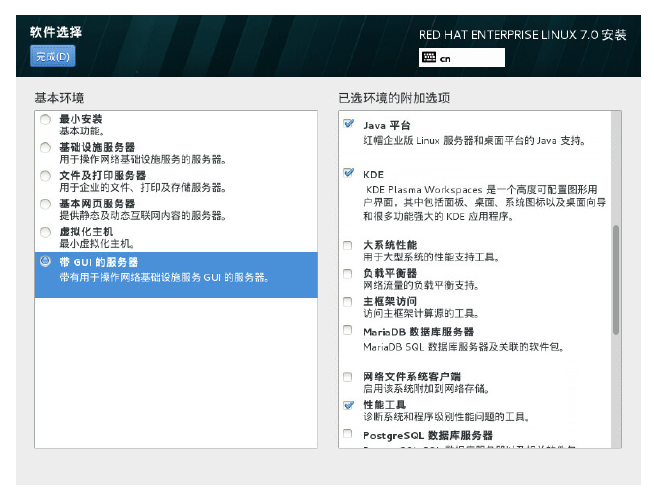
Task: Enable the MariaDB 数据库服务器 checkbox
Action: pos(347,330)
